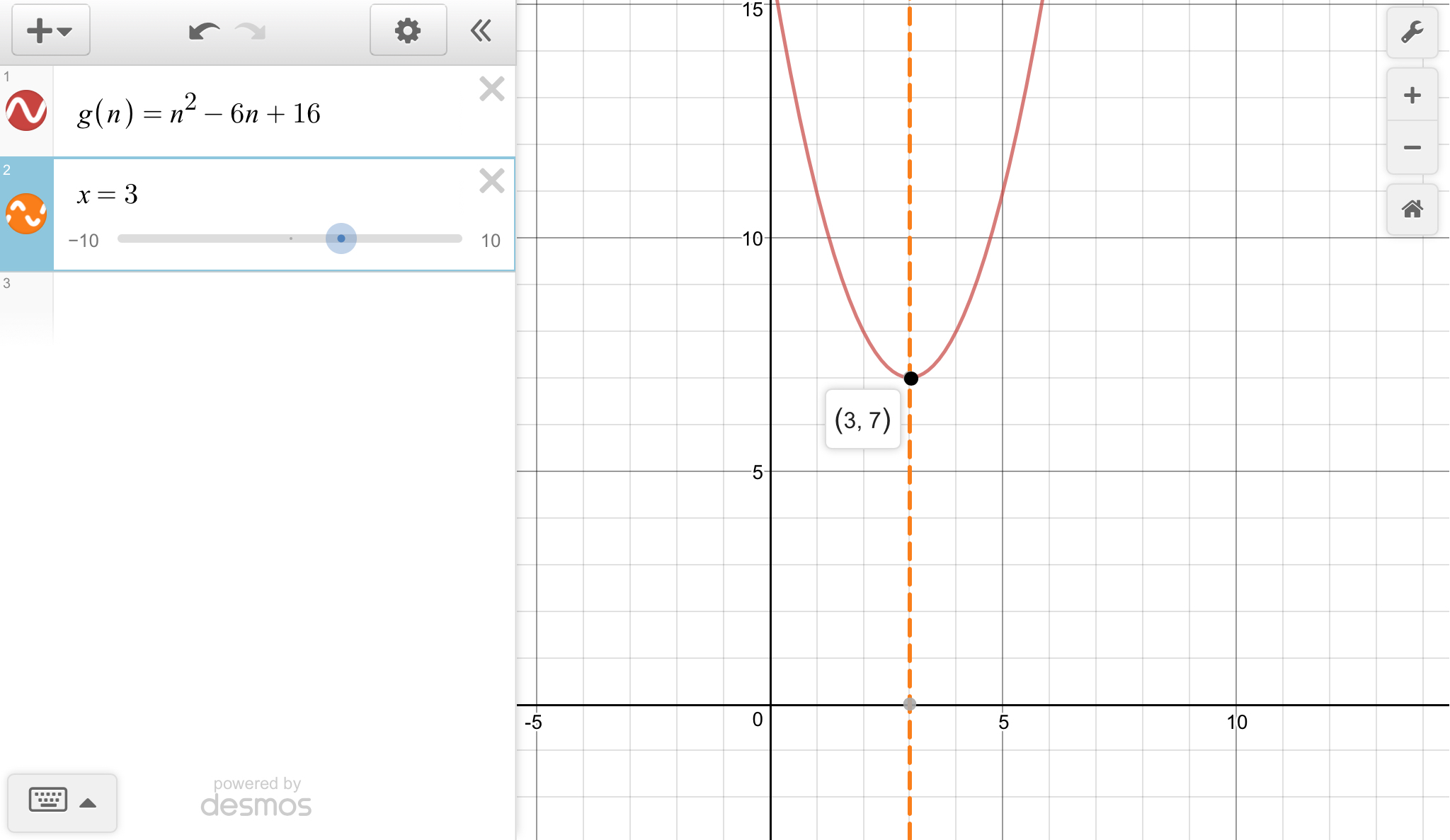Image resolution: width=1450 pixels, height=840 pixels.
Task: Zoom in on the graph
Action: 1412,96
